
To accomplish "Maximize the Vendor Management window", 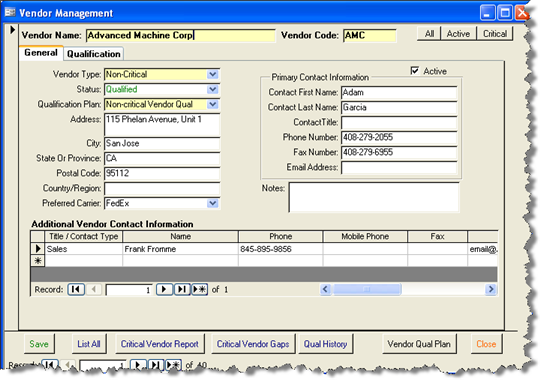I will coord(505,13).
